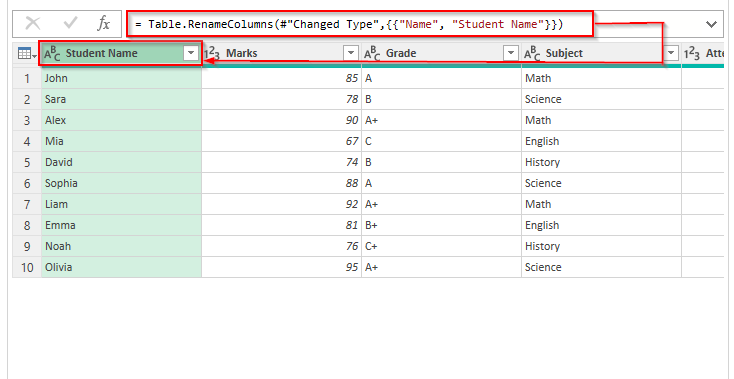Select cell with name David

point(121,162)
